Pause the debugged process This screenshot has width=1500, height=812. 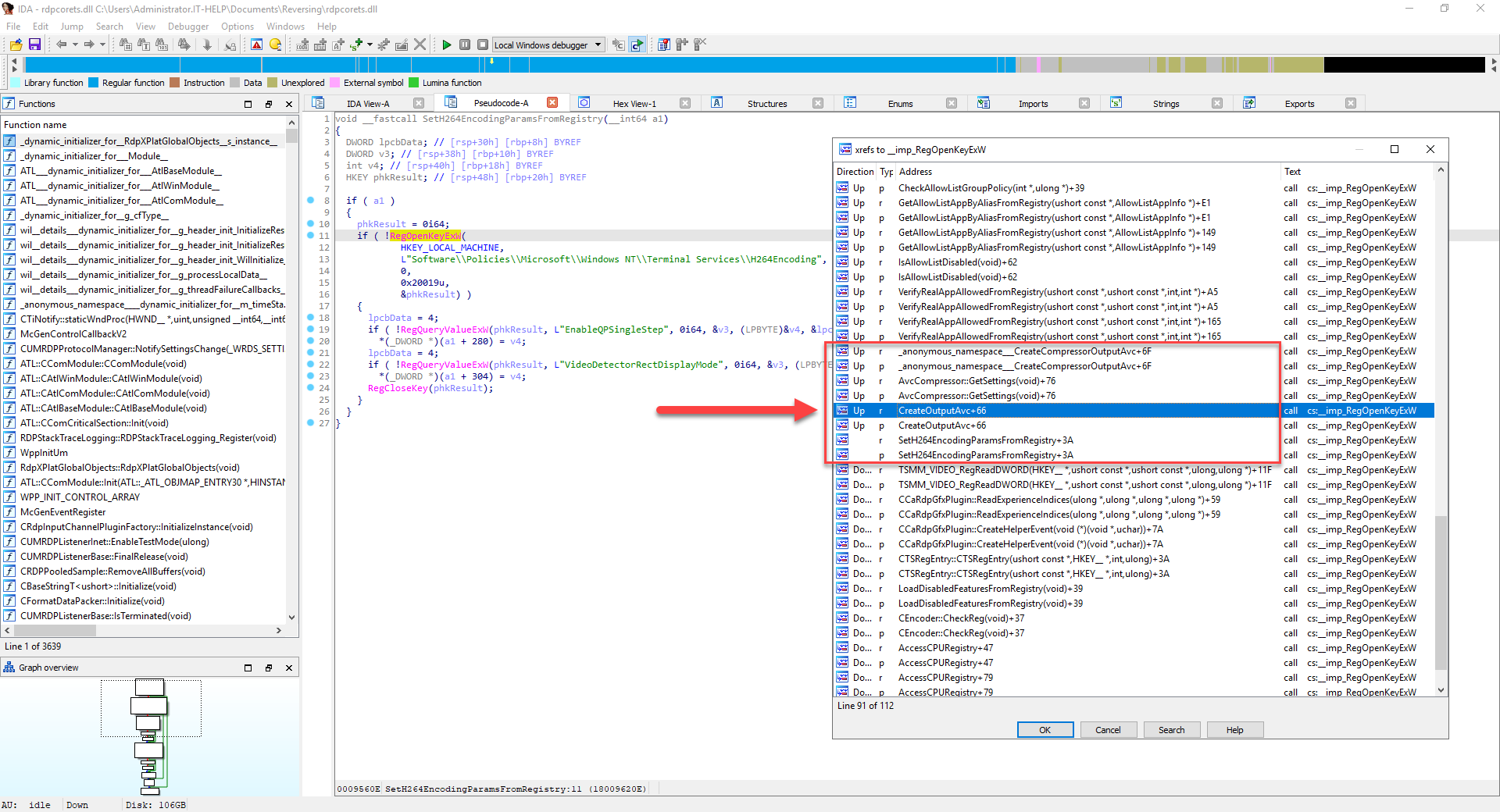tap(465, 45)
